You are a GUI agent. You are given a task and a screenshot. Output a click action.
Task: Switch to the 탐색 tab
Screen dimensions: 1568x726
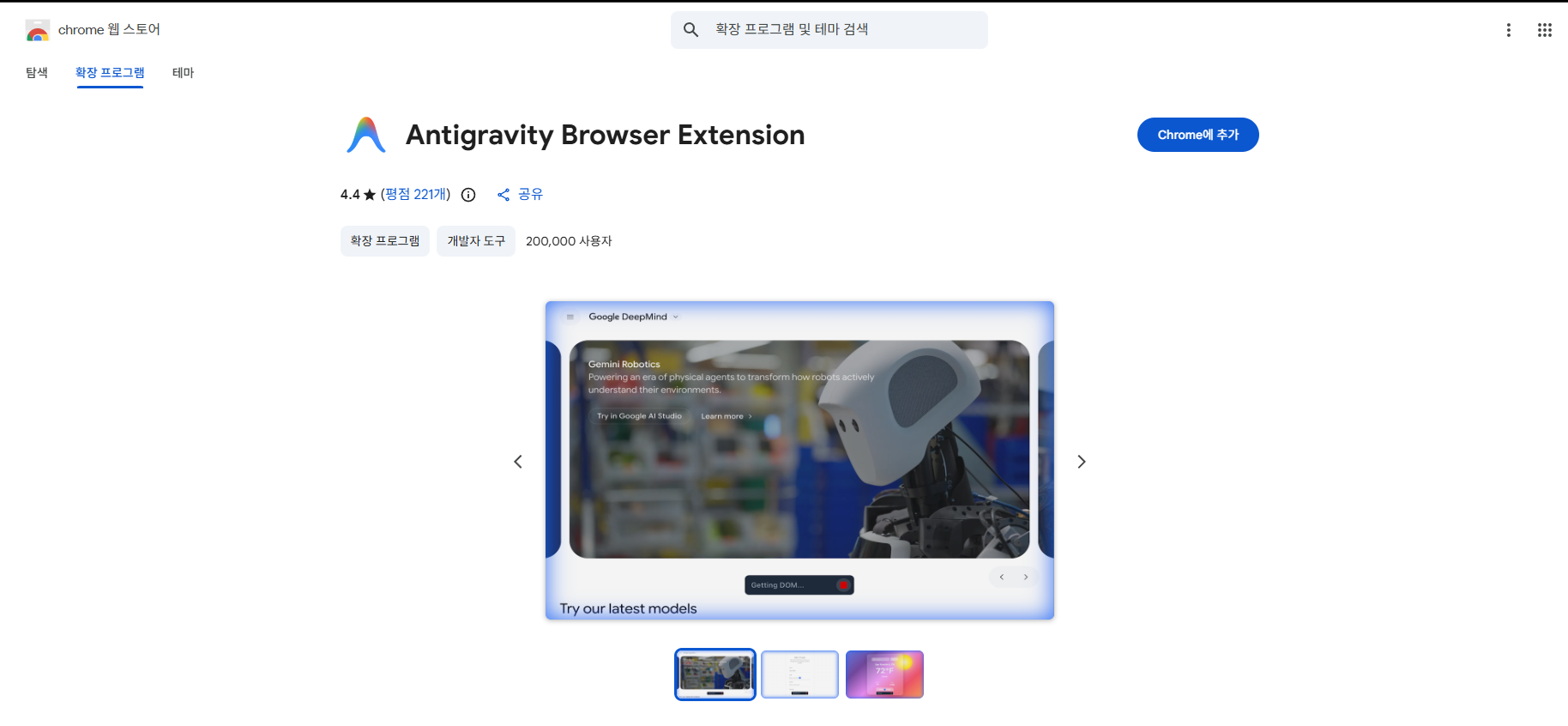[37, 73]
